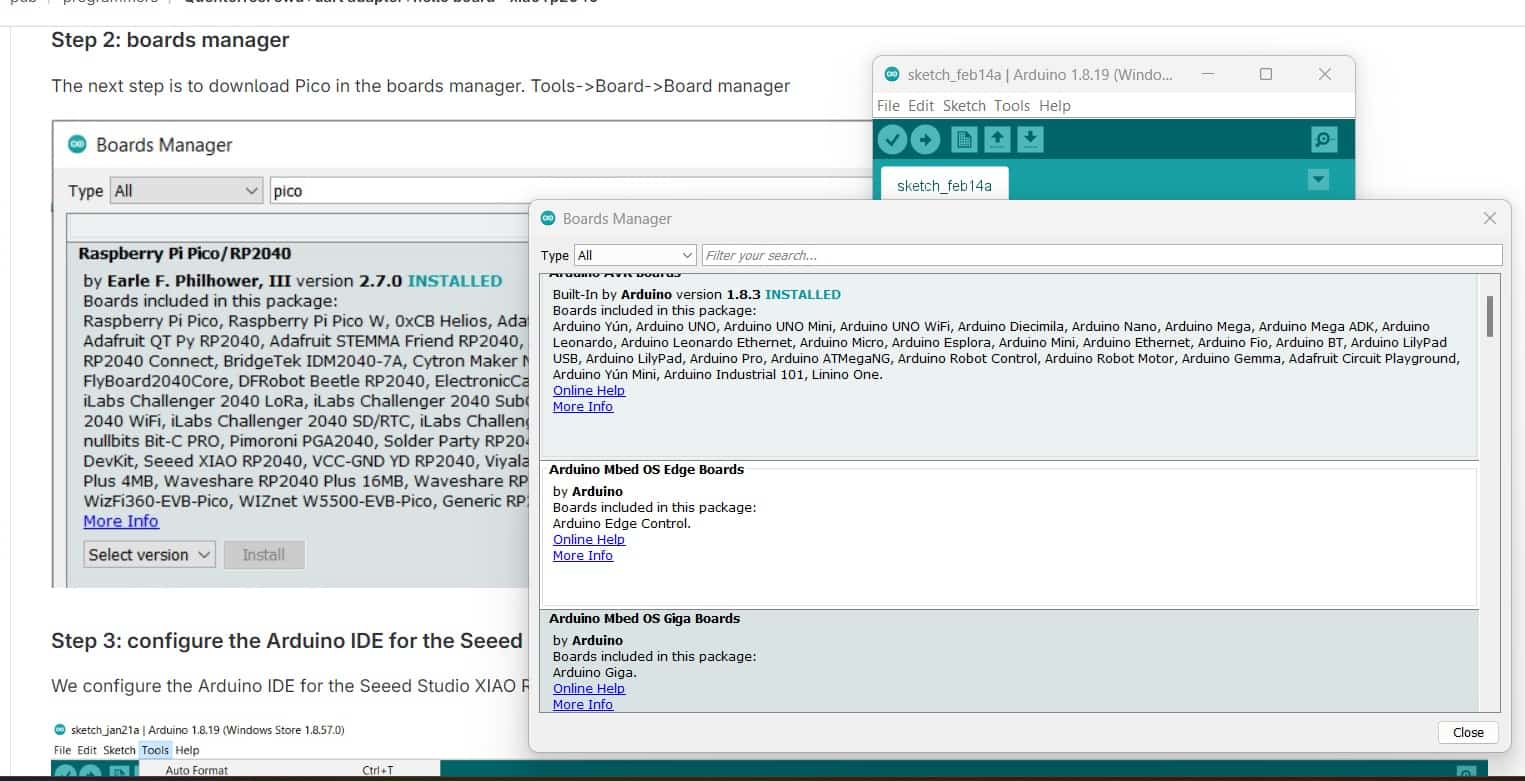Screen dimensions: 1525x781
Task: Click Online Help link under Arduino AVR Boards
Action: point(589,391)
